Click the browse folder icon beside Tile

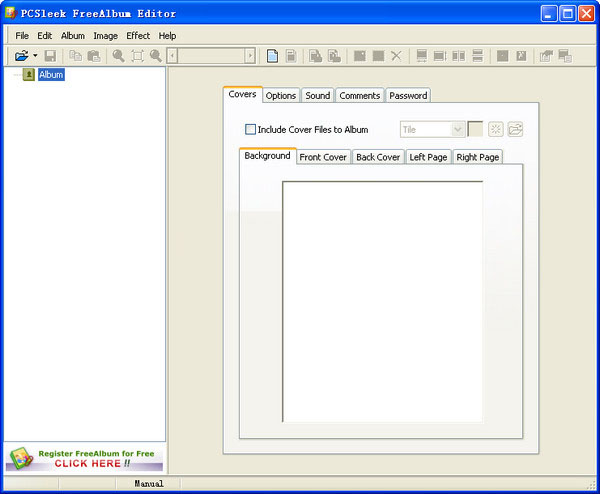[515, 129]
